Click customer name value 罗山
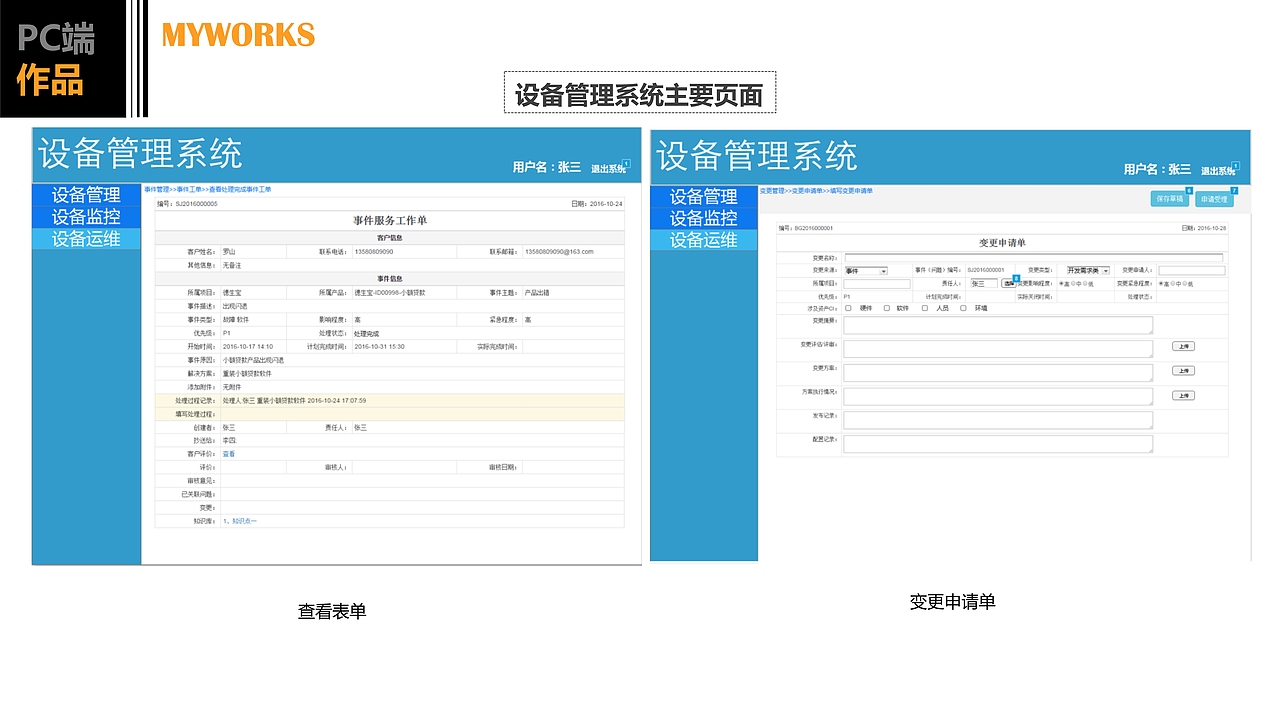Screen dimensions: 1280x720 (x=229, y=251)
